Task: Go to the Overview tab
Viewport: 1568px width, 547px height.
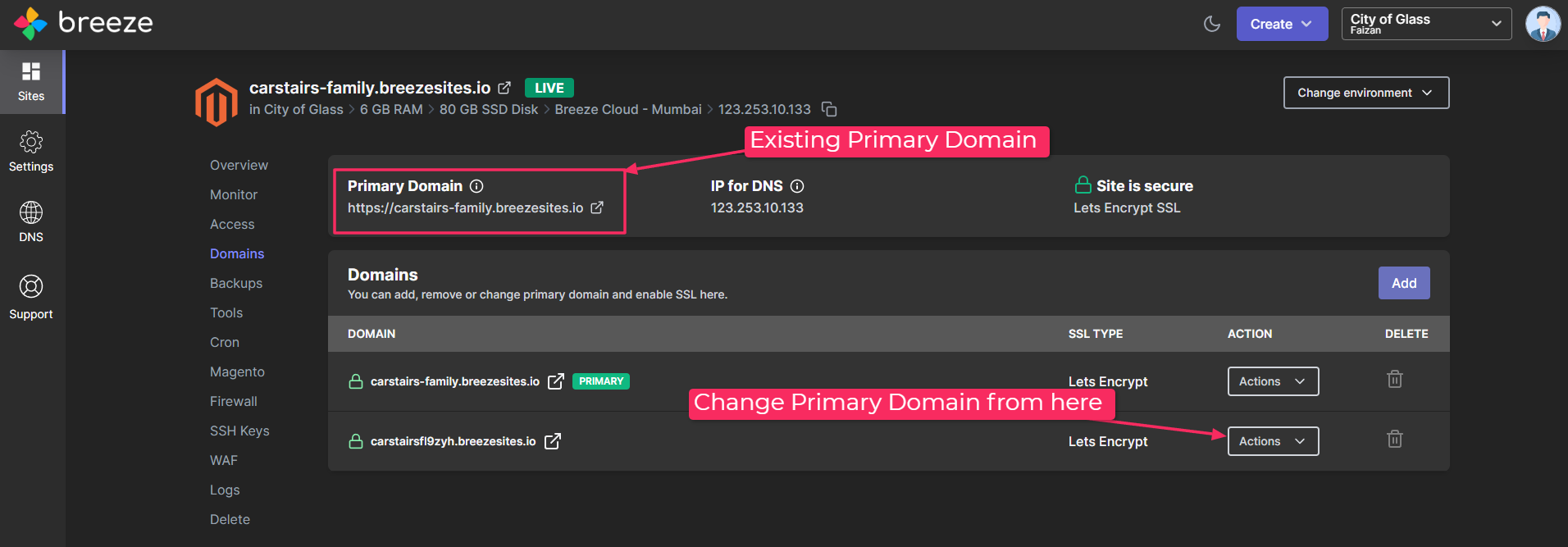Action: (239, 165)
